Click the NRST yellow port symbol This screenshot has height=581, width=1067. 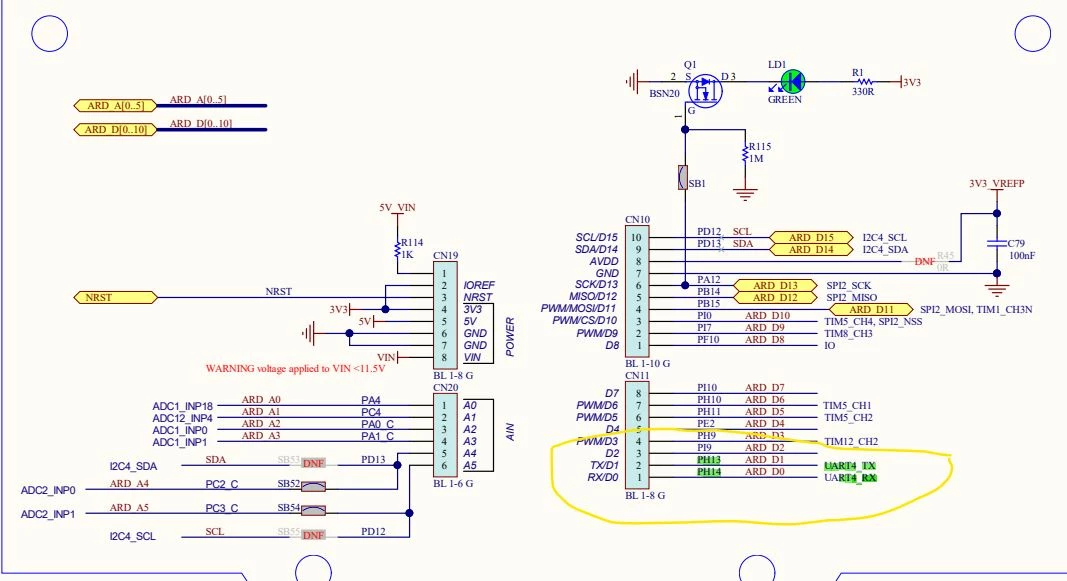[x=115, y=297]
